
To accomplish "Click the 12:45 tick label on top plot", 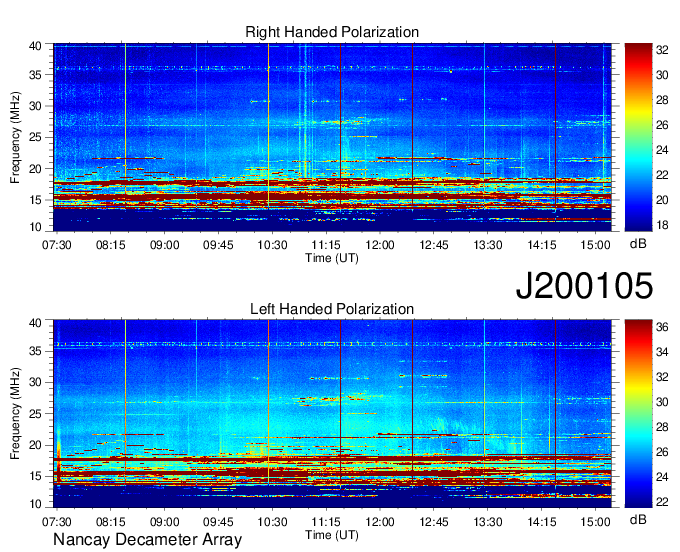I will (x=434, y=245).
